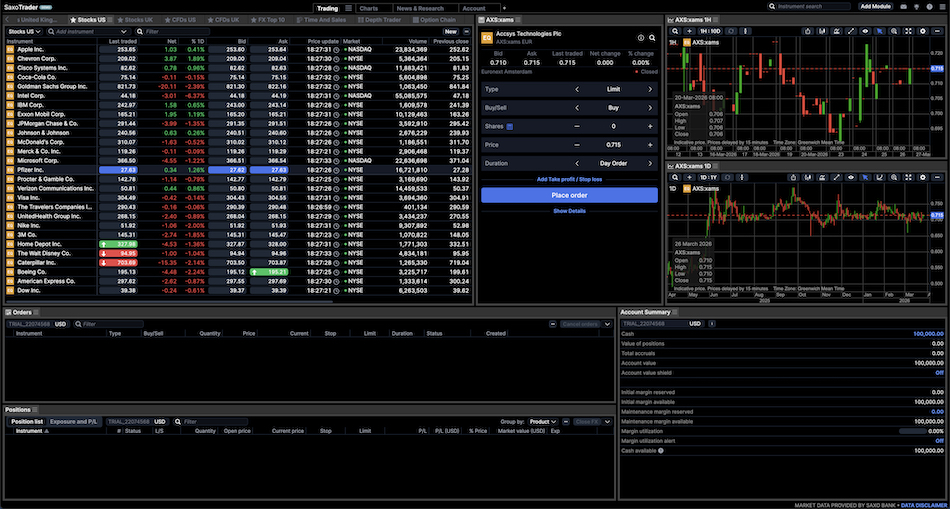Click Add Take profit / Stop loss link
The height and width of the screenshot is (509, 950).
click(x=569, y=179)
